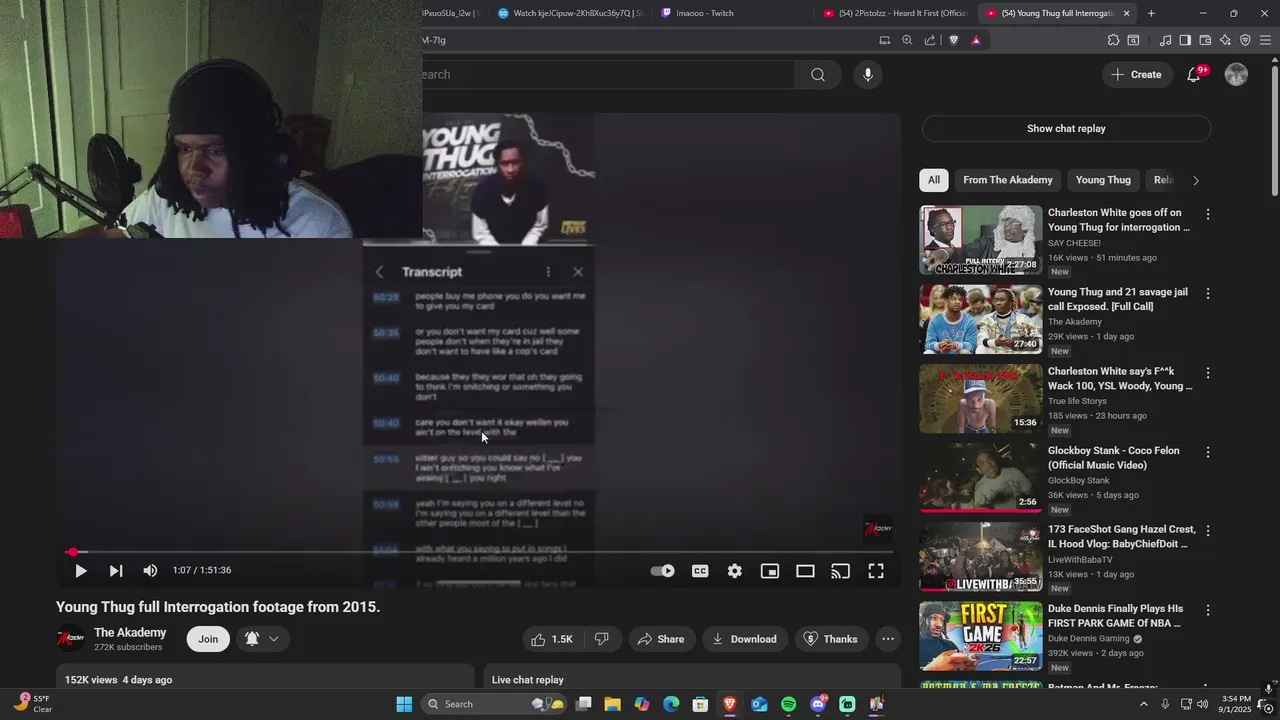Open Spotify from the taskbar
The height and width of the screenshot is (720, 1280).
tap(788, 704)
